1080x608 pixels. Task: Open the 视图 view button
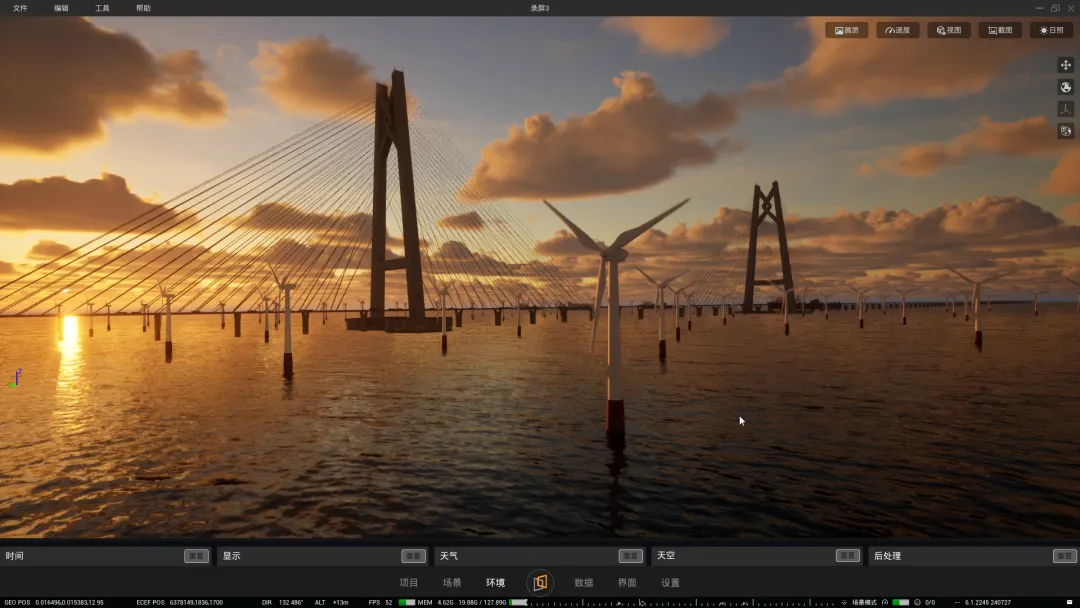coord(948,30)
